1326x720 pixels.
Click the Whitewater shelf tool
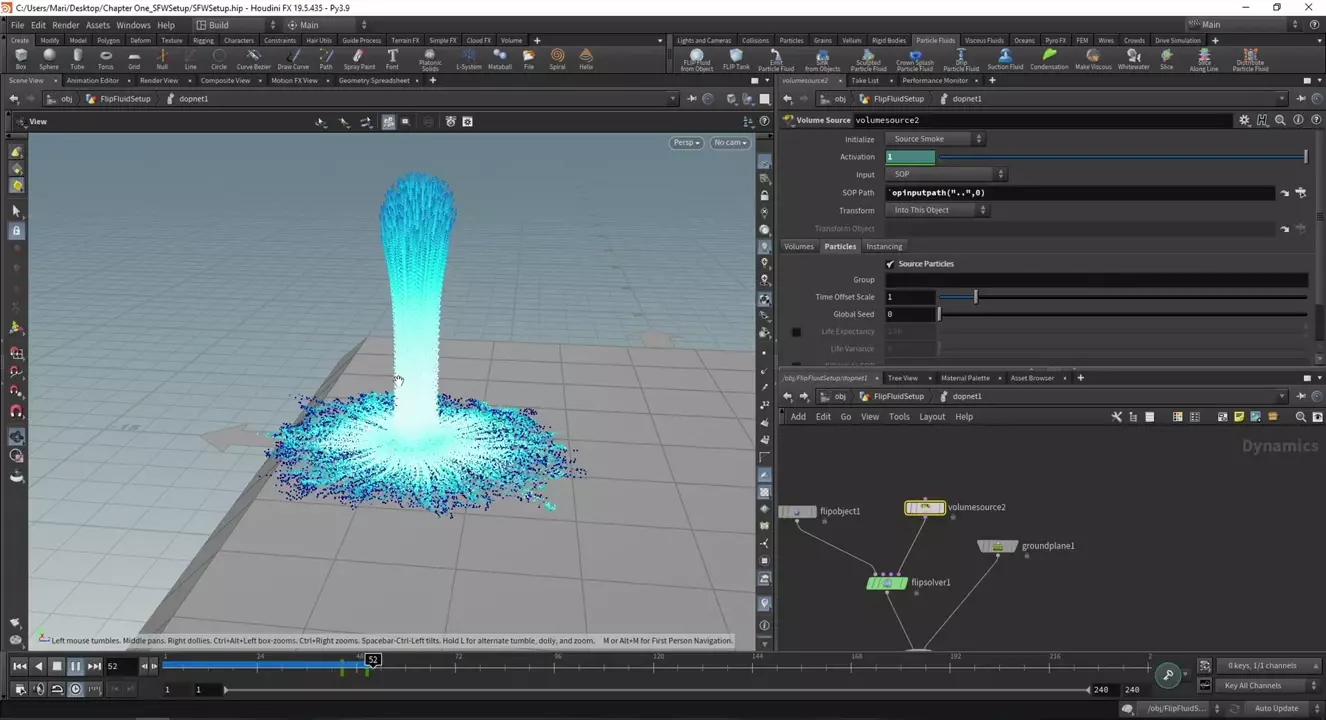(x=1133, y=59)
